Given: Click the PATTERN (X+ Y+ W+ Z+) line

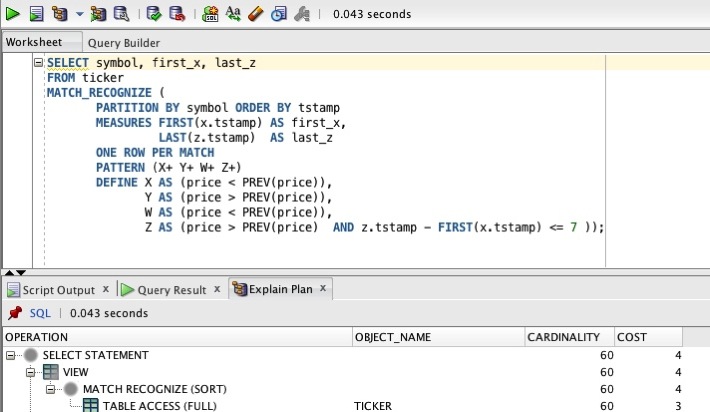Looking at the screenshot, I should click(168, 168).
